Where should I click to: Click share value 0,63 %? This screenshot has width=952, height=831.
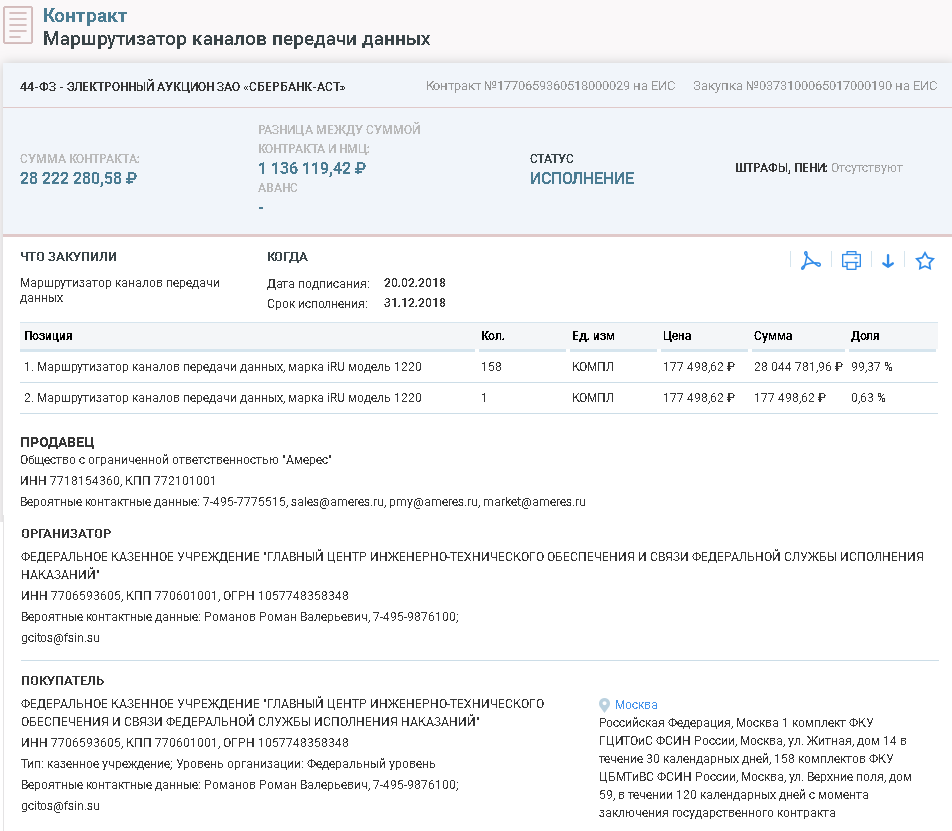click(868, 398)
